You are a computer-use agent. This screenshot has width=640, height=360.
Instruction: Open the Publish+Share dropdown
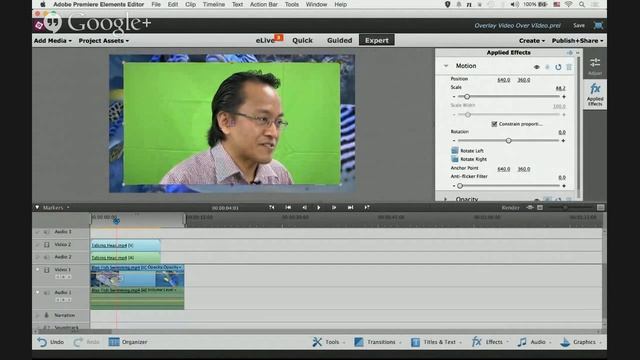(578, 41)
